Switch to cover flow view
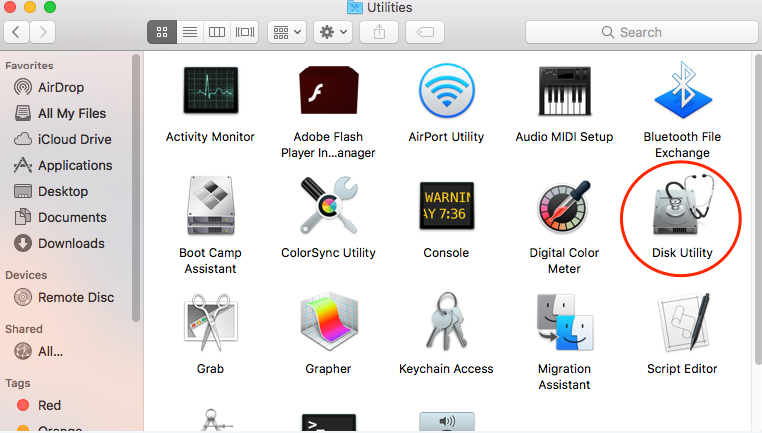Screen dimensions: 762x433 click(244, 33)
